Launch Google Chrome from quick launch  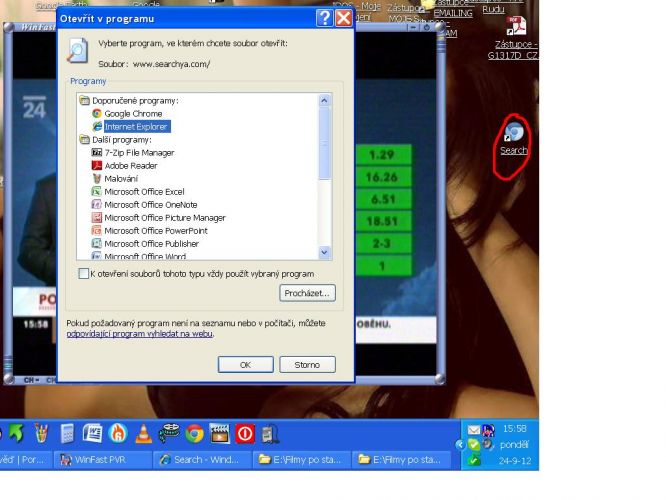pyautogui.click(x=195, y=434)
